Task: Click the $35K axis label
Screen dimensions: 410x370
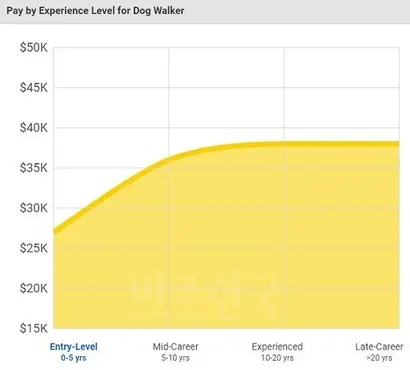Action: point(34,168)
